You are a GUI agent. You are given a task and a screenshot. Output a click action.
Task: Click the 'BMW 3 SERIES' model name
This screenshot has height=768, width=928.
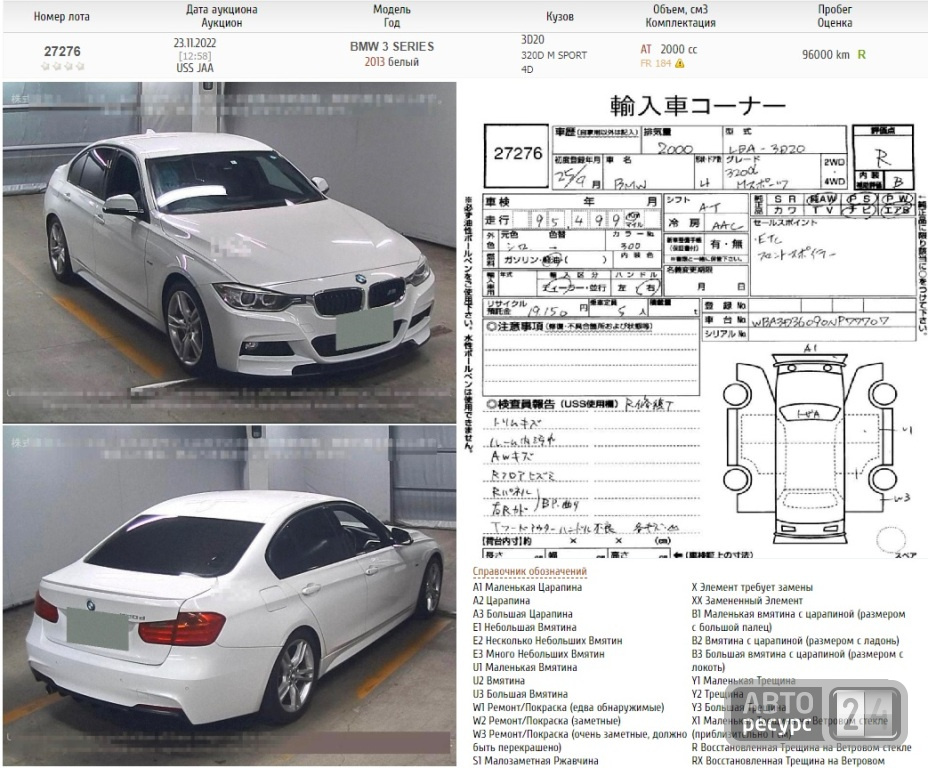point(392,46)
